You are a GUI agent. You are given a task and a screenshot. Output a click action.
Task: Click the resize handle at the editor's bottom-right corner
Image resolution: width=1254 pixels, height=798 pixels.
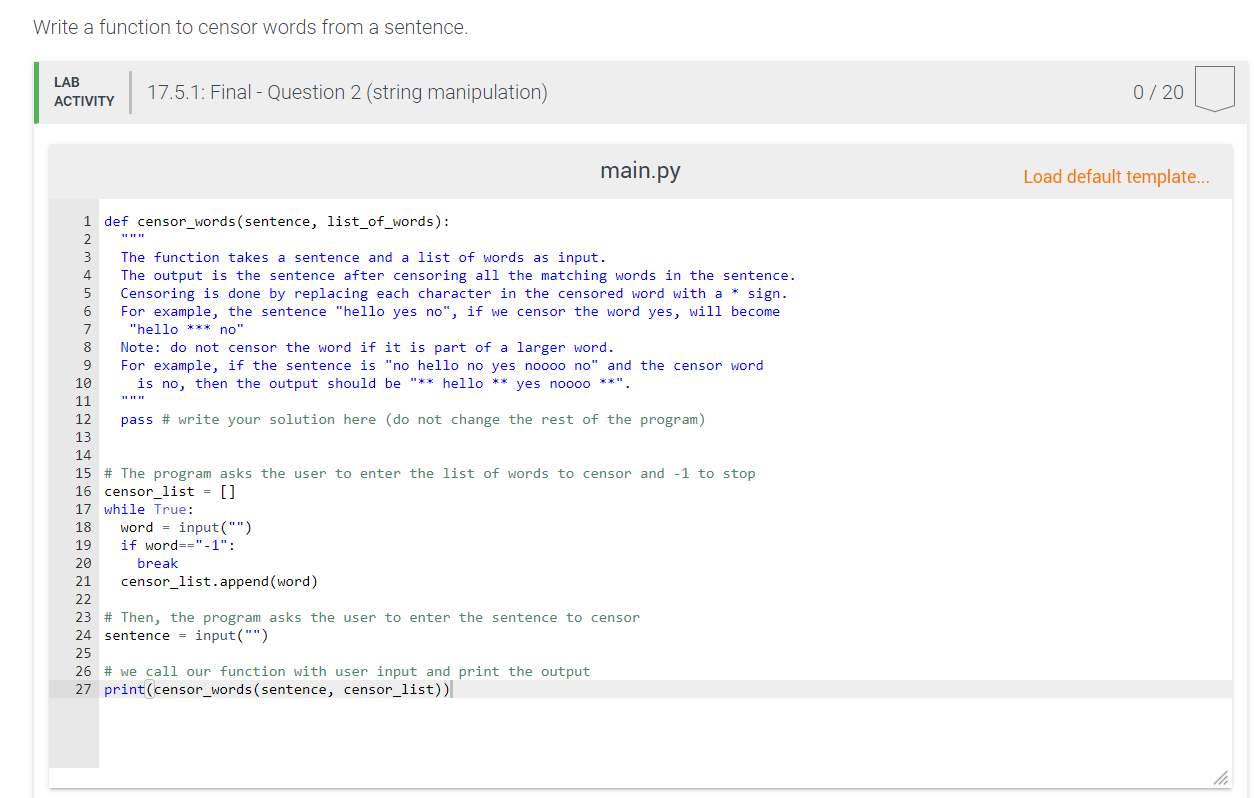1221,779
